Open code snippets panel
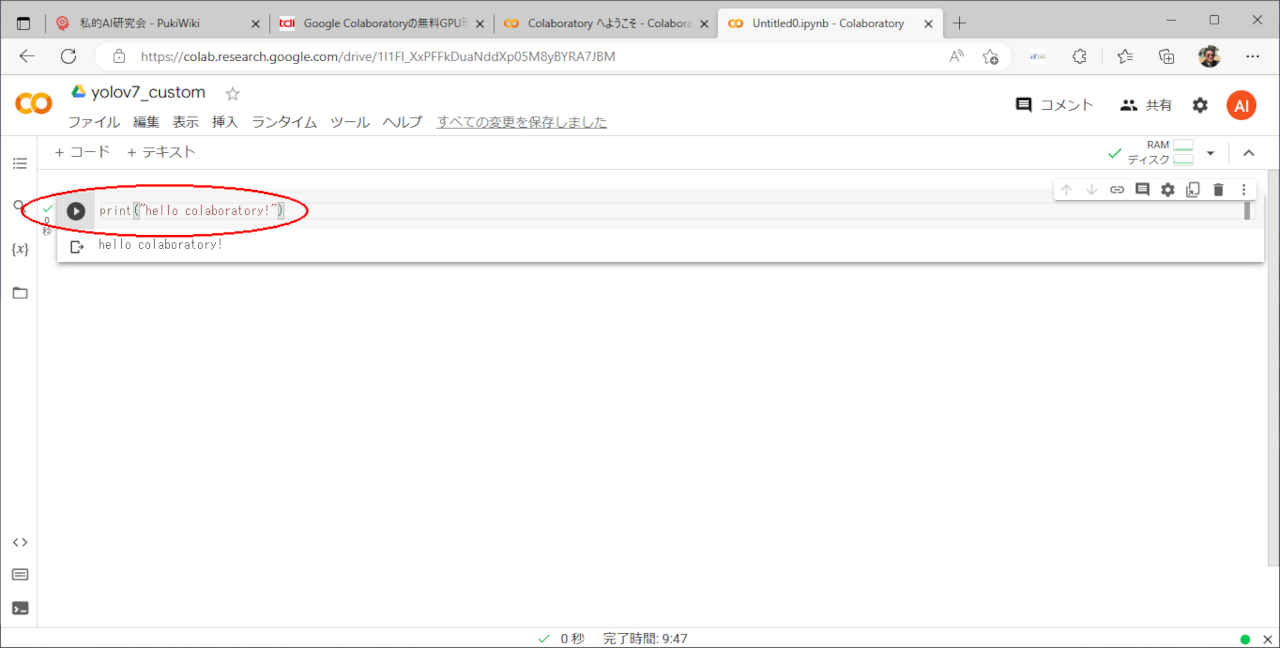The width and height of the screenshot is (1280, 648). pyautogui.click(x=20, y=542)
